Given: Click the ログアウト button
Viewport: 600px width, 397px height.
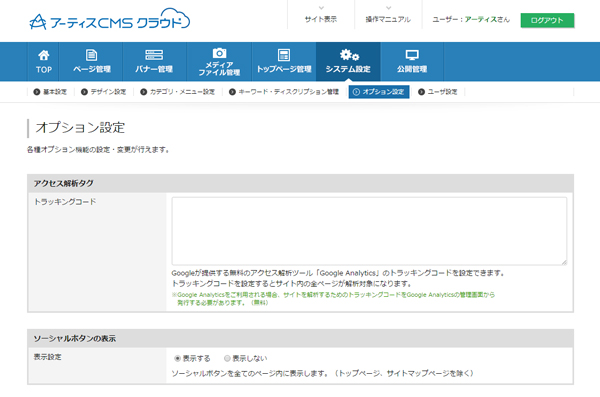Looking at the screenshot, I should [x=547, y=20].
